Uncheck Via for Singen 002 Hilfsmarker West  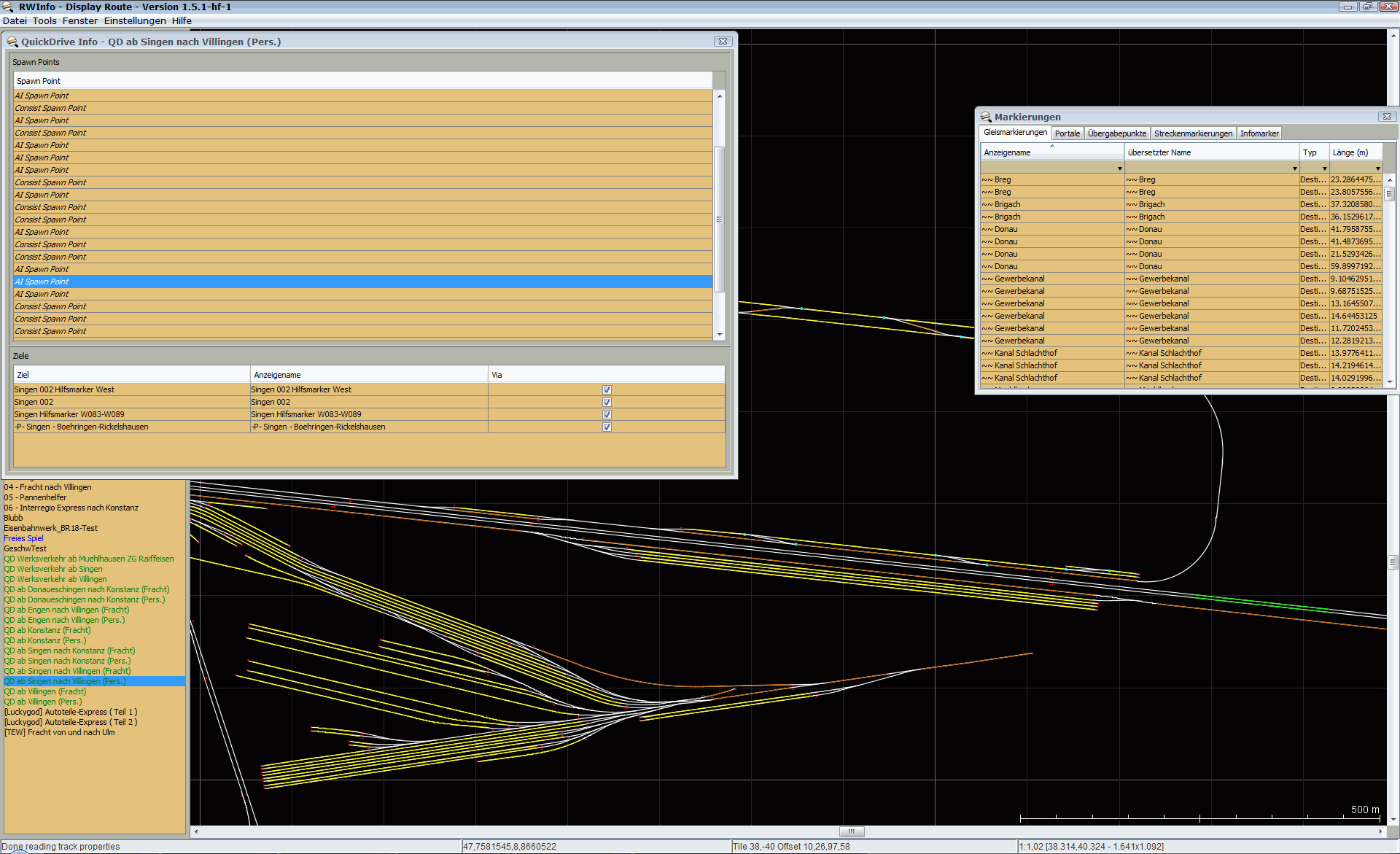click(x=607, y=390)
